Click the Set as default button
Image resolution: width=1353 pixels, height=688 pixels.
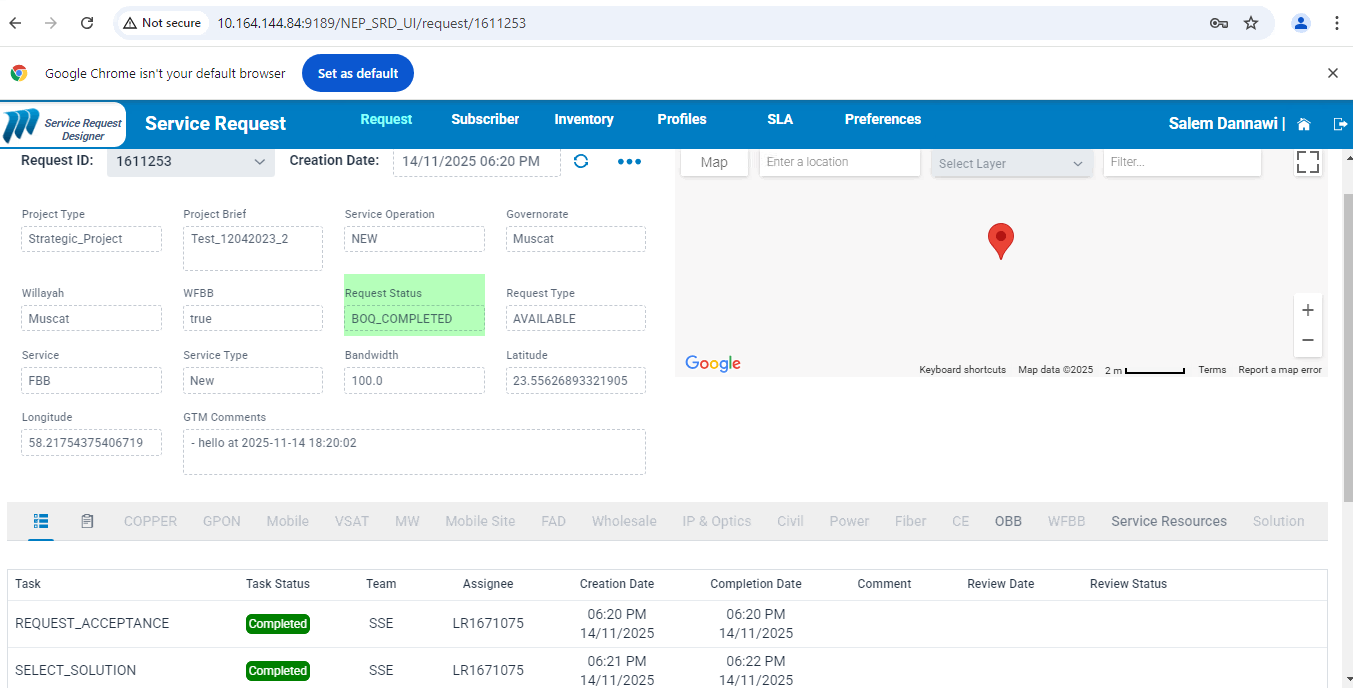(x=357, y=73)
